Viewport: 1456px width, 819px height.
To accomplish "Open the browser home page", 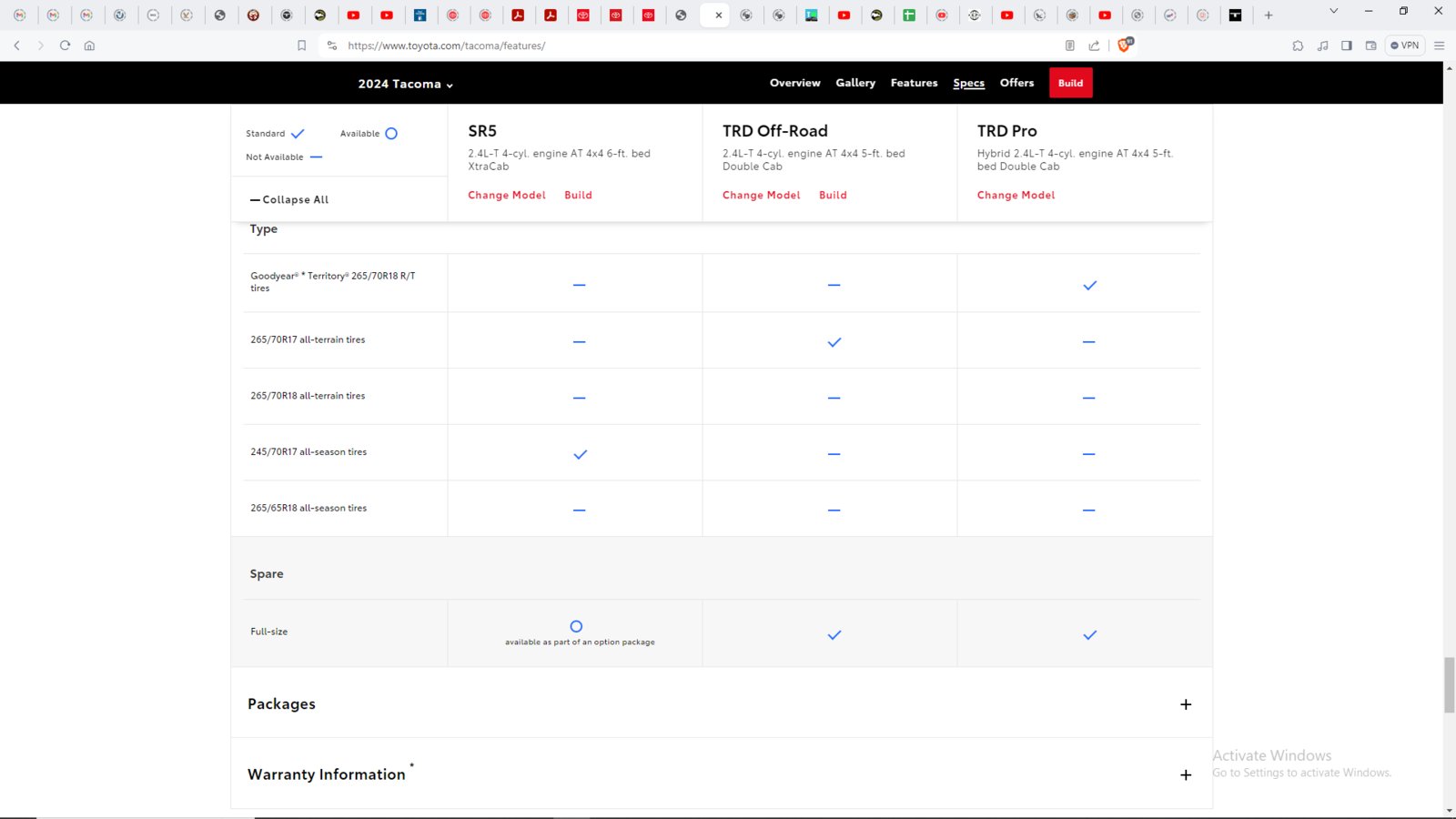I will pyautogui.click(x=89, y=45).
